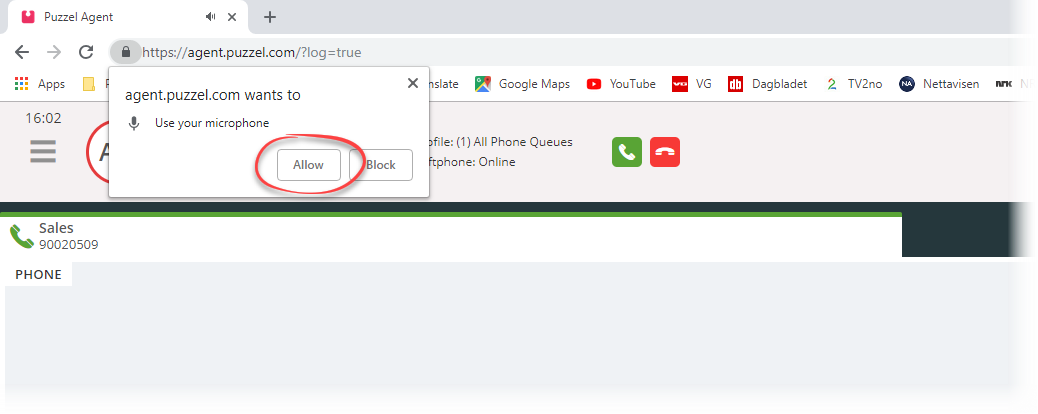Open the Google Maps bookmark

point(522,84)
